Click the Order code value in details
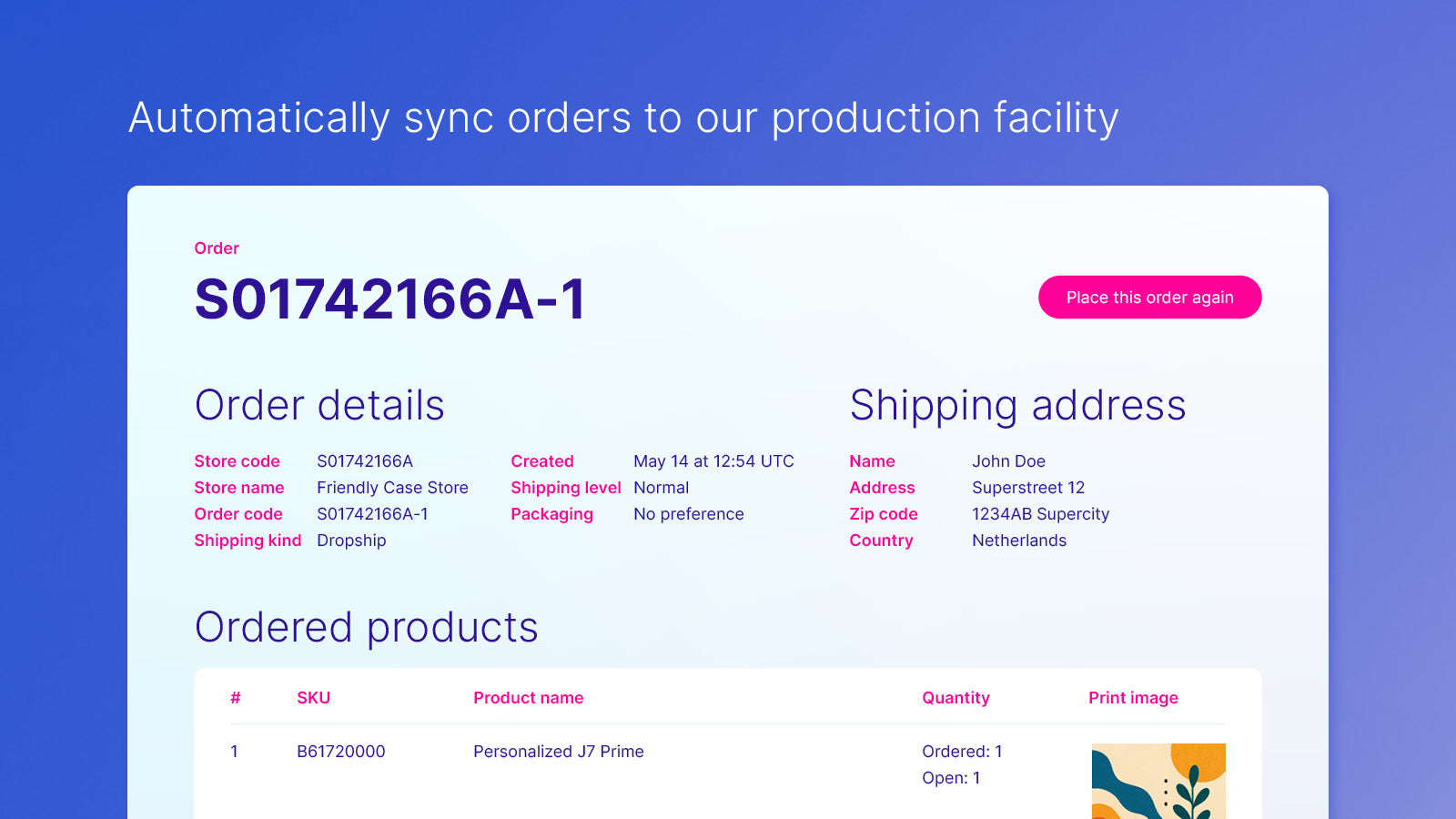The height and width of the screenshot is (819, 1456). (x=372, y=514)
